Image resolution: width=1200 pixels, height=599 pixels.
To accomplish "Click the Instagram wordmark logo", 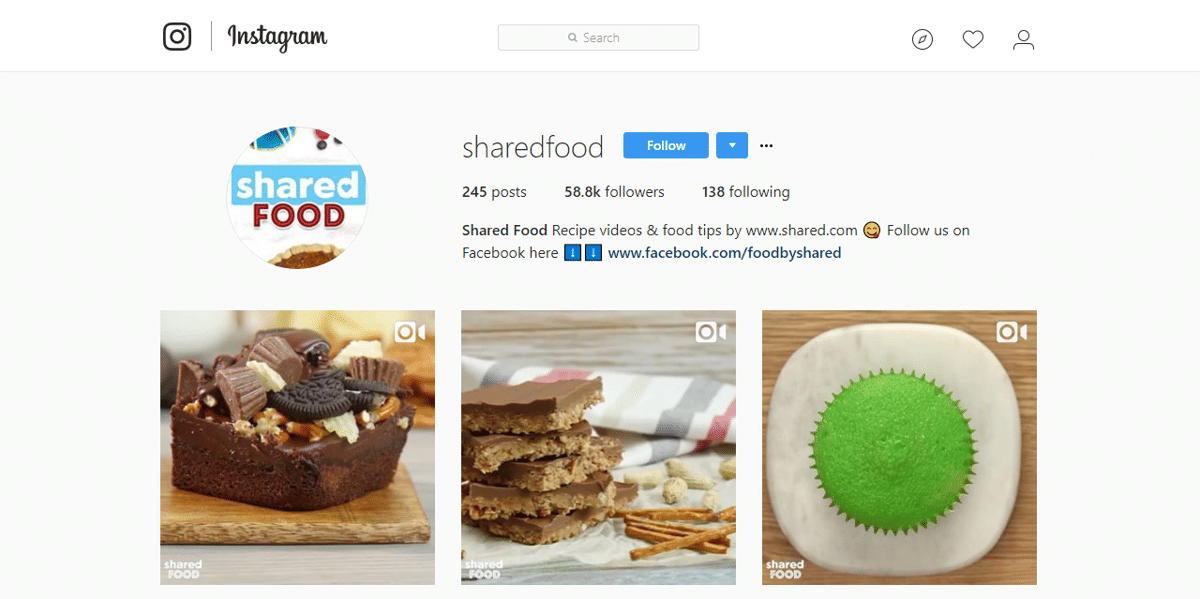I will 277,38.
